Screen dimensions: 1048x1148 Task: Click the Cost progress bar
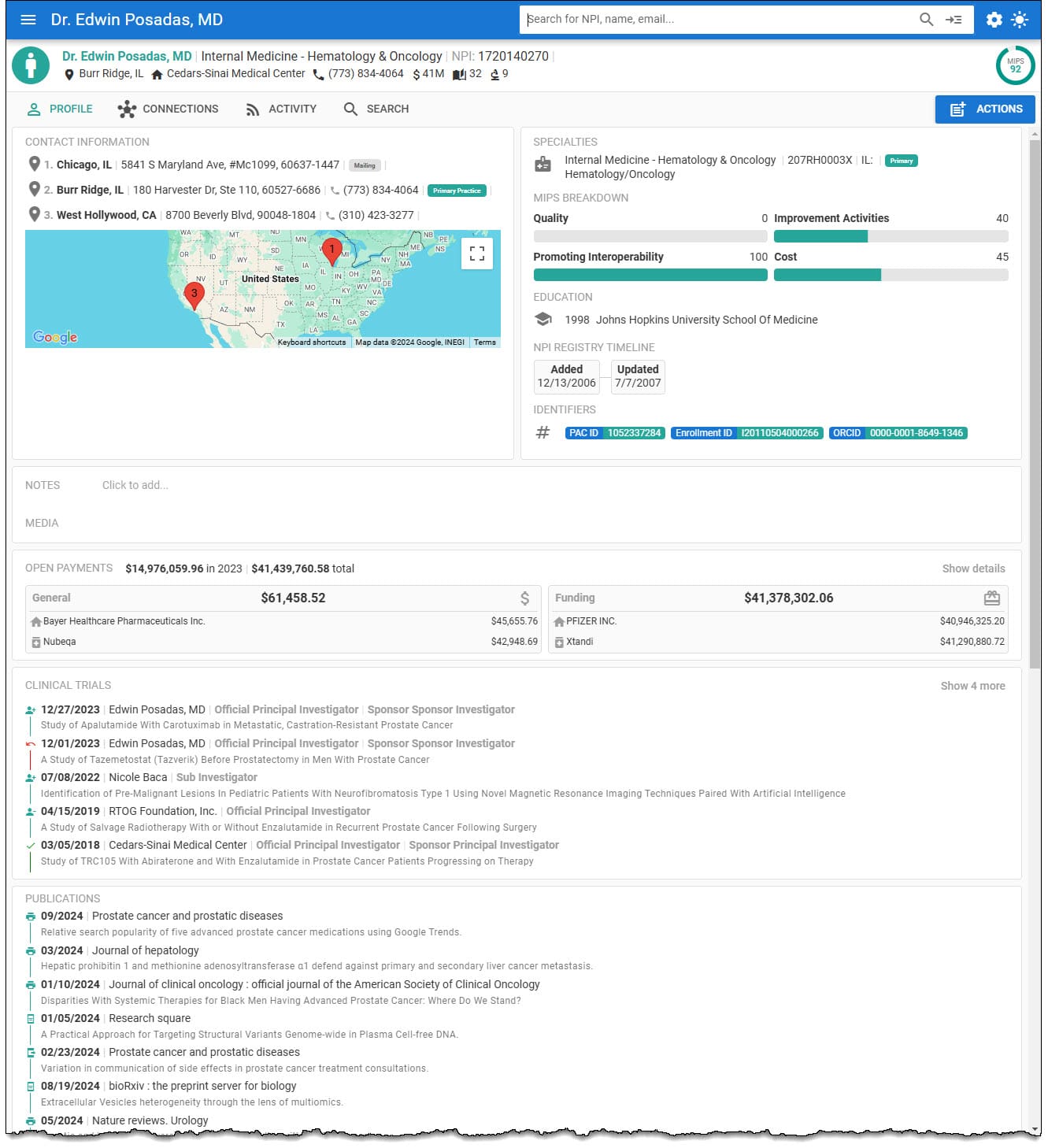click(891, 275)
